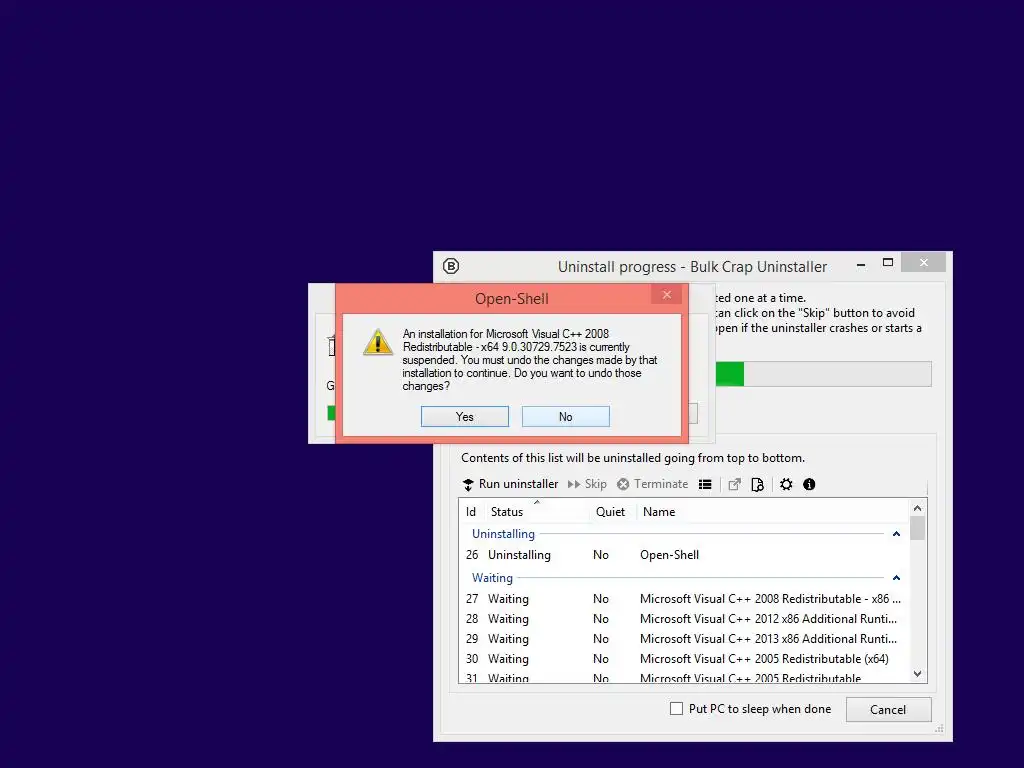1024x768 pixels.
Task: Sort list by Quiet column
Action: 611,512
